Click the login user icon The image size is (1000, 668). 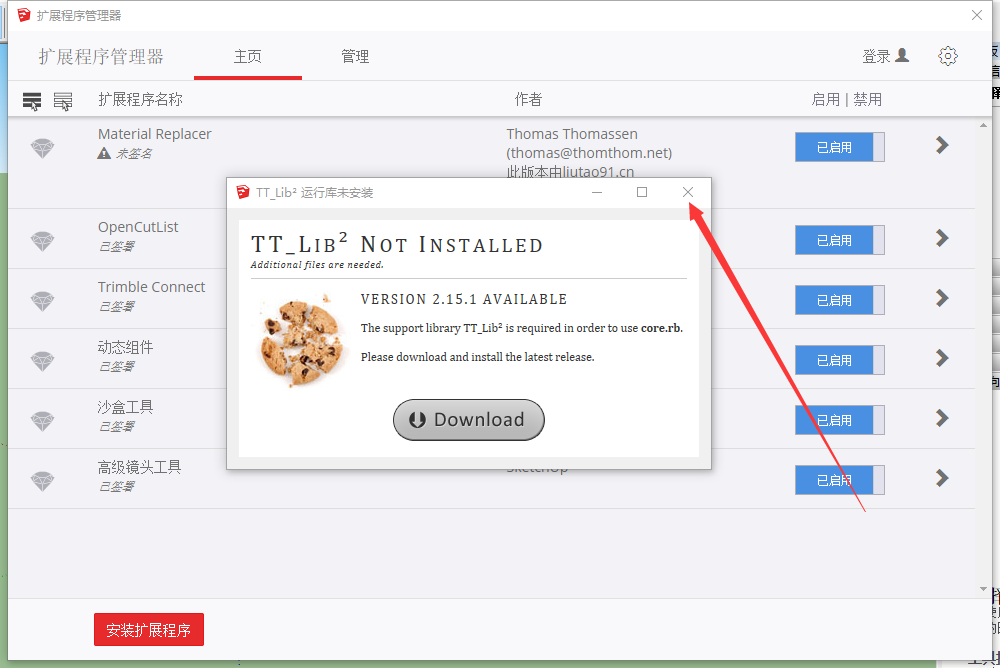click(x=902, y=56)
